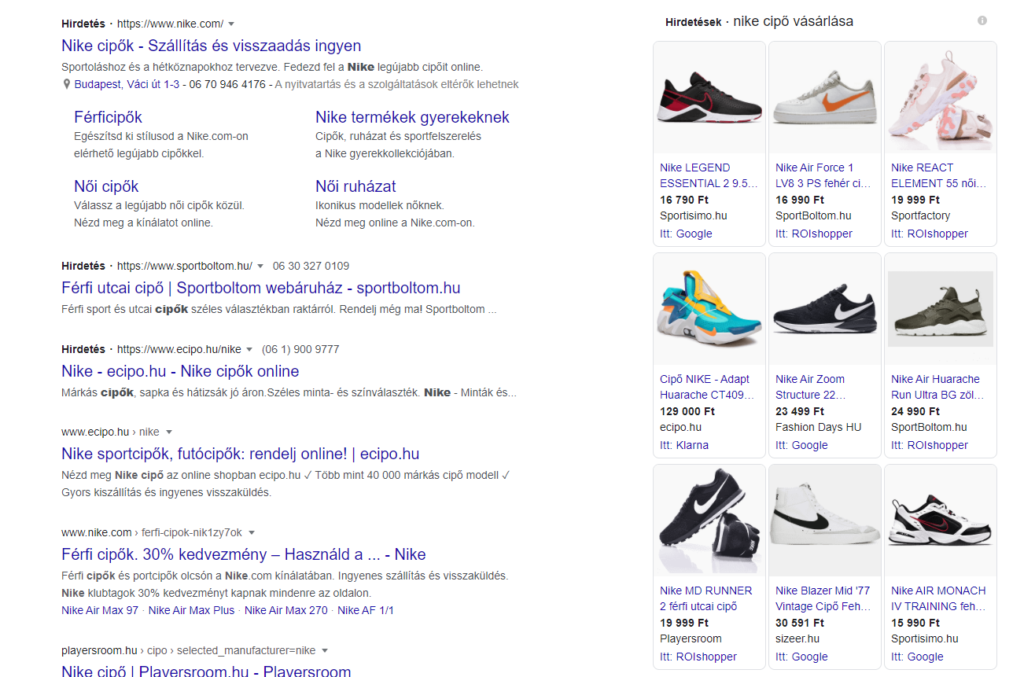The height and width of the screenshot is (677, 1024).
Task: Open 'Férfi cipők. 30% kedvezmény' Nike result
Action: click(244, 554)
